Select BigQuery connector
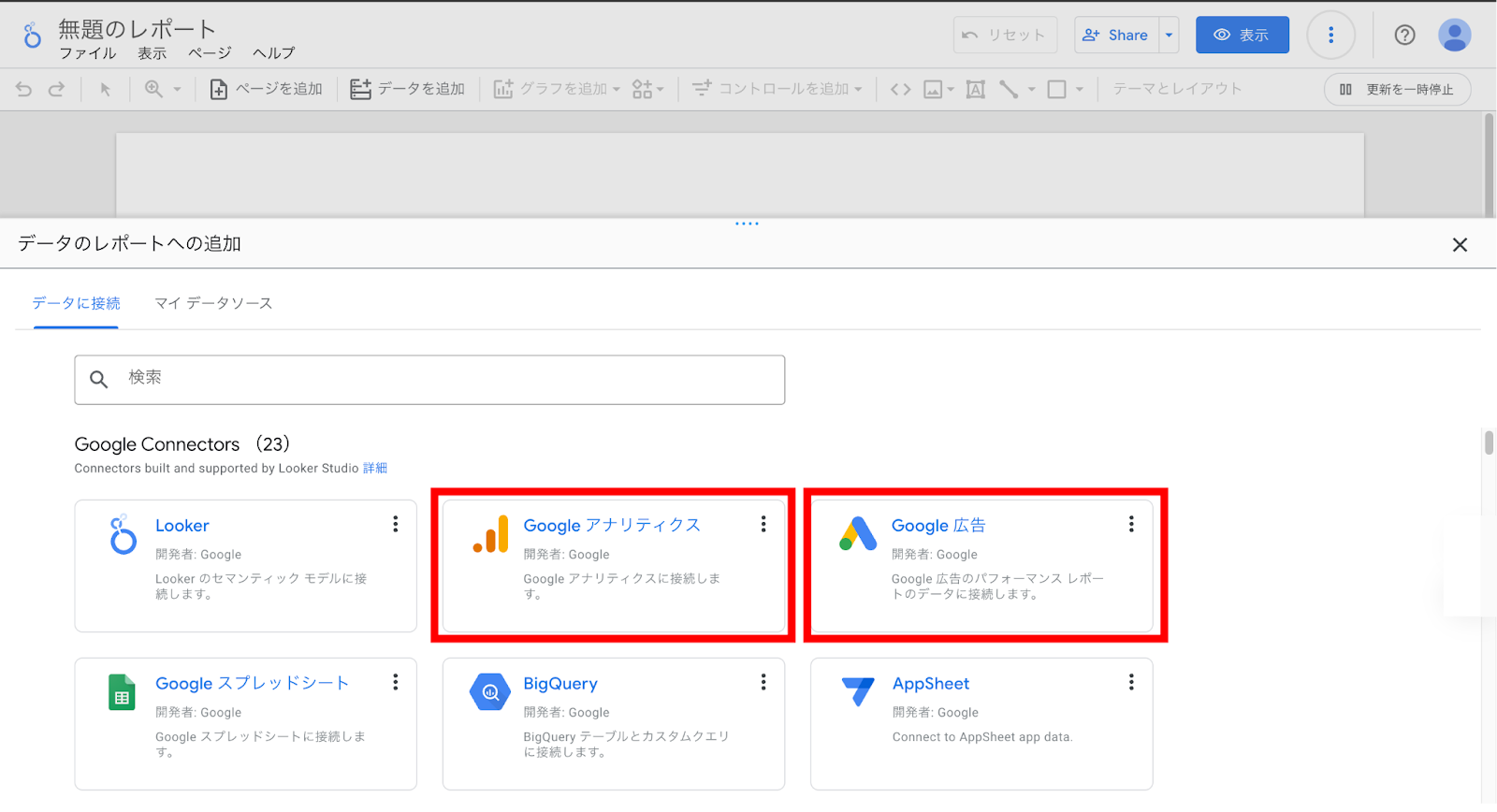This screenshot has width=1497, height=812. (x=613, y=723)
